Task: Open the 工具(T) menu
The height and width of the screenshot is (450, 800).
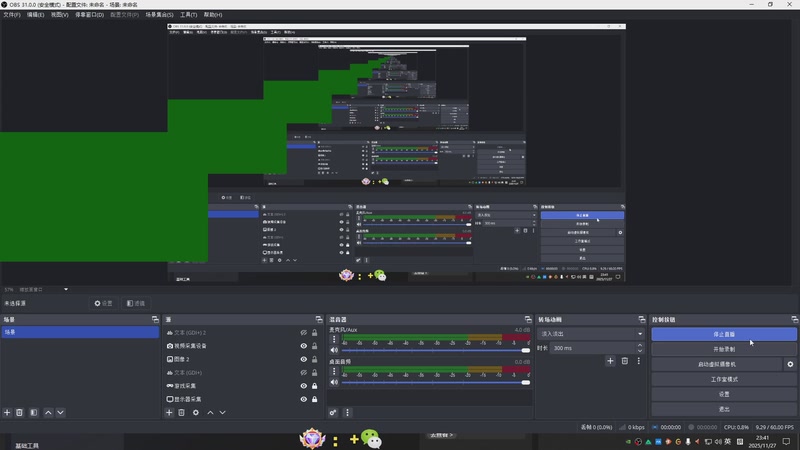Action: 188,15
